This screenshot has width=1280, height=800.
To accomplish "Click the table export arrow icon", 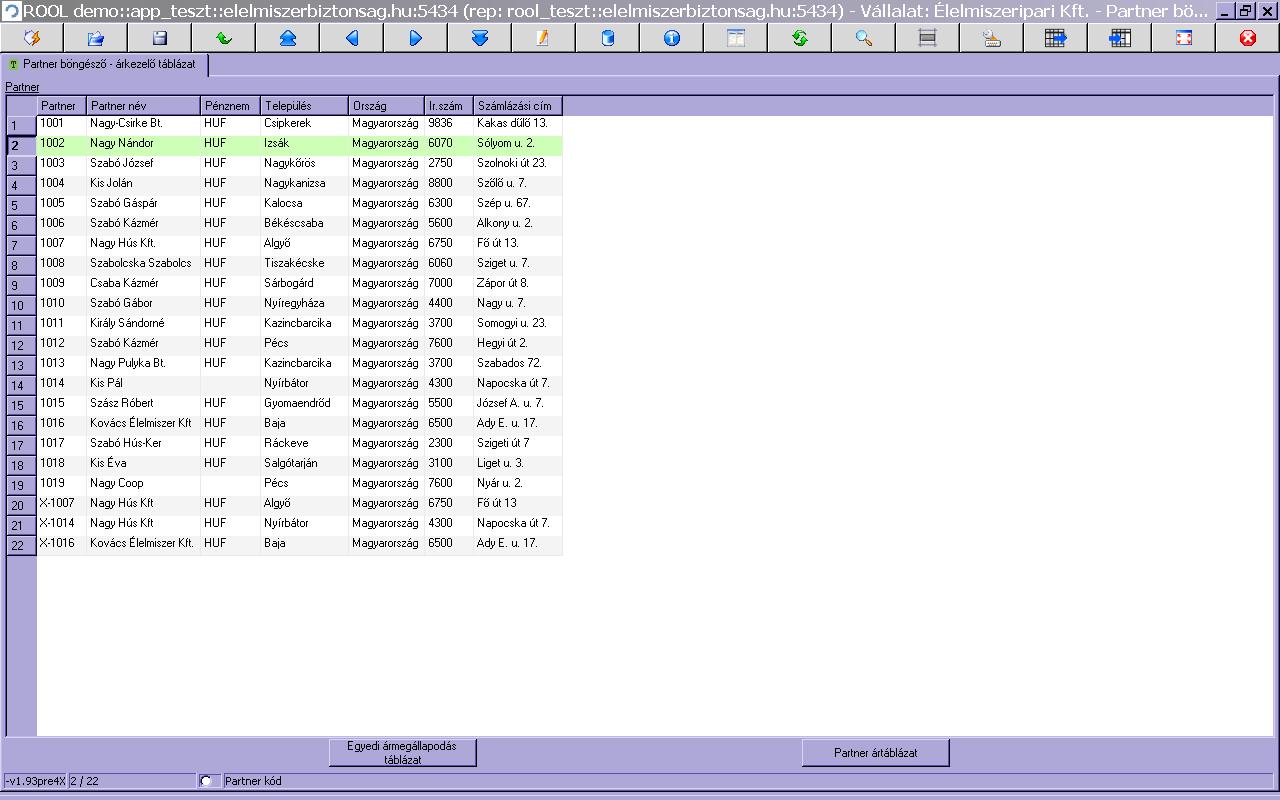I will [x=1055, y=38].
